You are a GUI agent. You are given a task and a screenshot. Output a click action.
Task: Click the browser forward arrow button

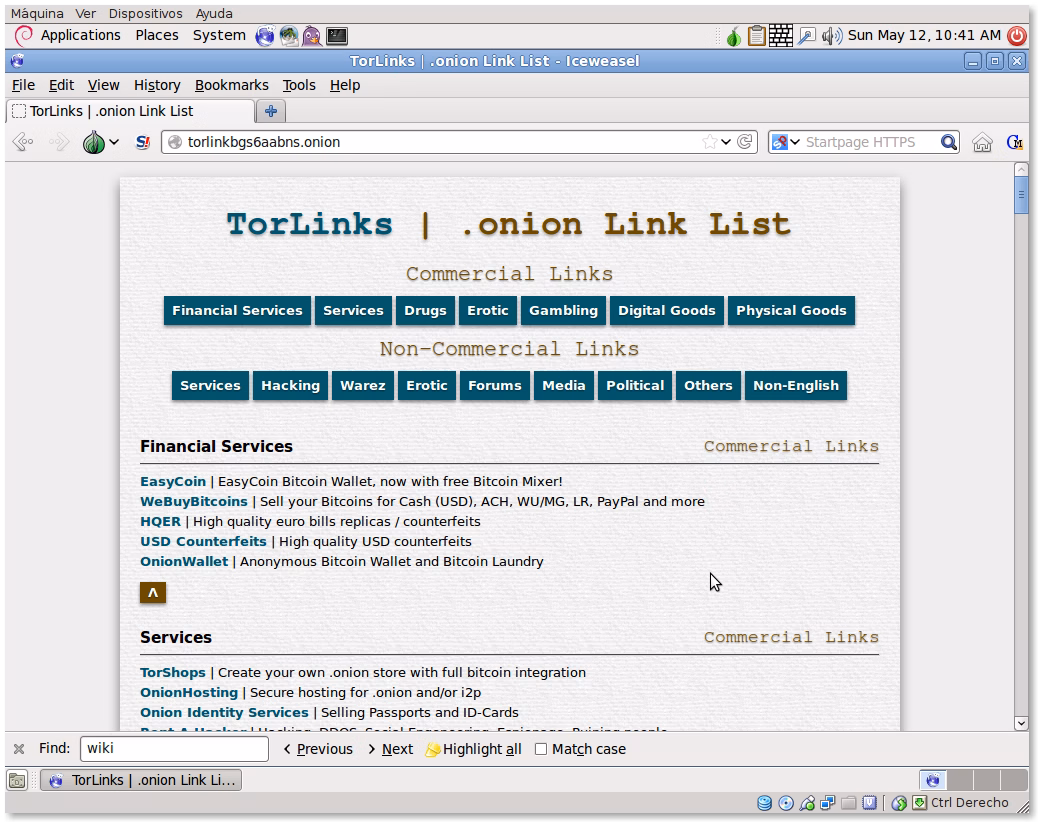[x=60, y=142]
